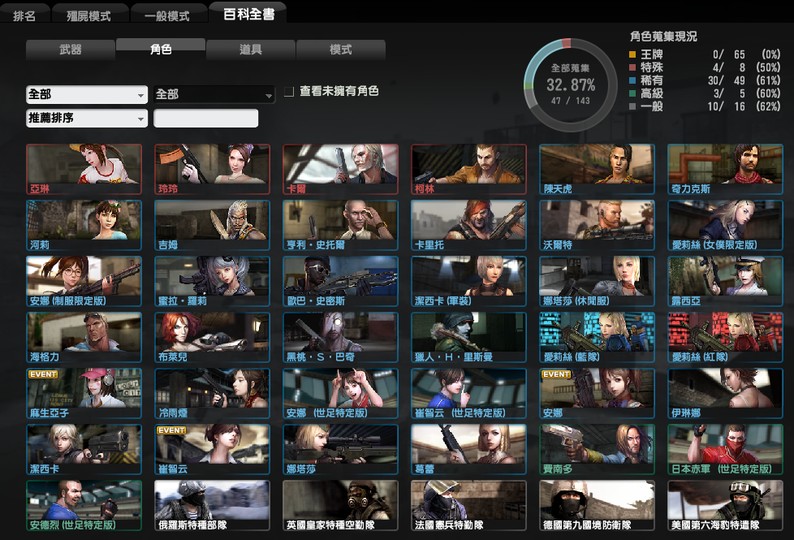Open the 陳天虎 character card
The height and width of the screenshot is (540, 794).
pyautogui.click(x=597, y=169)
